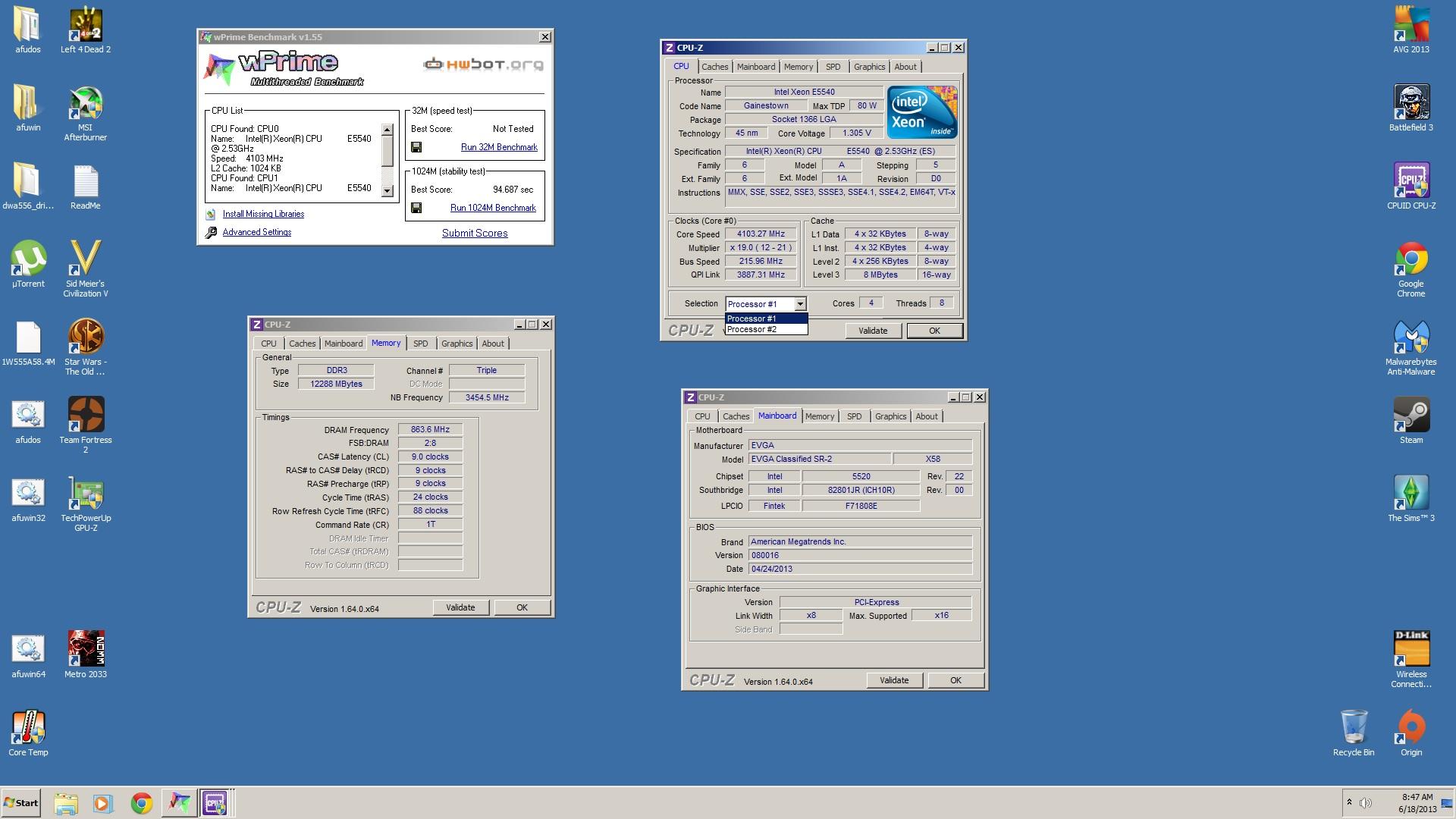
Task: Click Run 1024M Benchmark link
Action: (x=493, y=208)
